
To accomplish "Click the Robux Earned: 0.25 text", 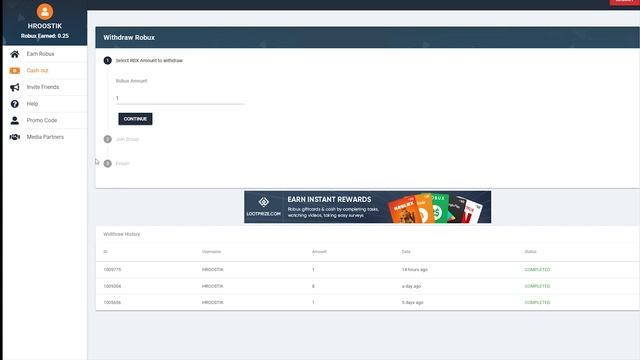I will 45,36.
